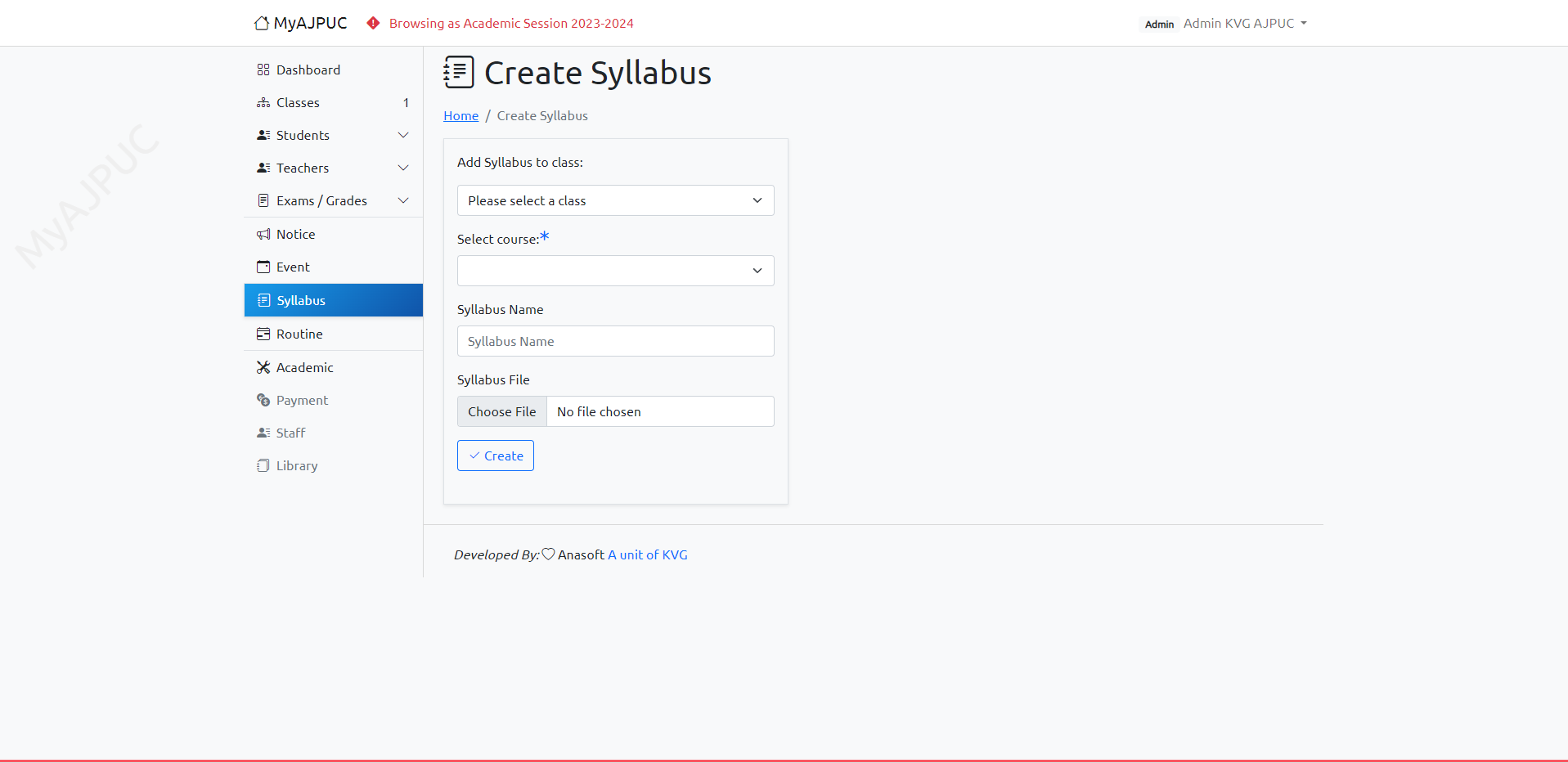Open the Classes menu item
This screenshot has width=1568, height=763.
[334, 102]
